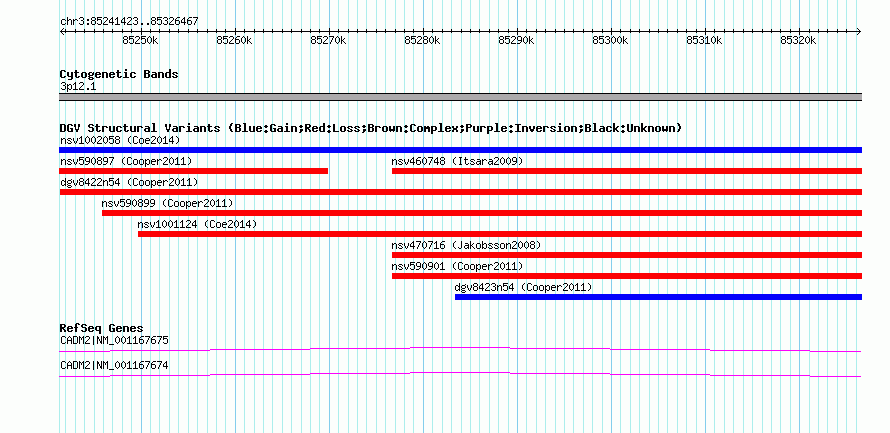Select the magenta CADM2 NM_001167674 gene line
Viewport: 890px width, 433px height.
(x=460, y=375)
